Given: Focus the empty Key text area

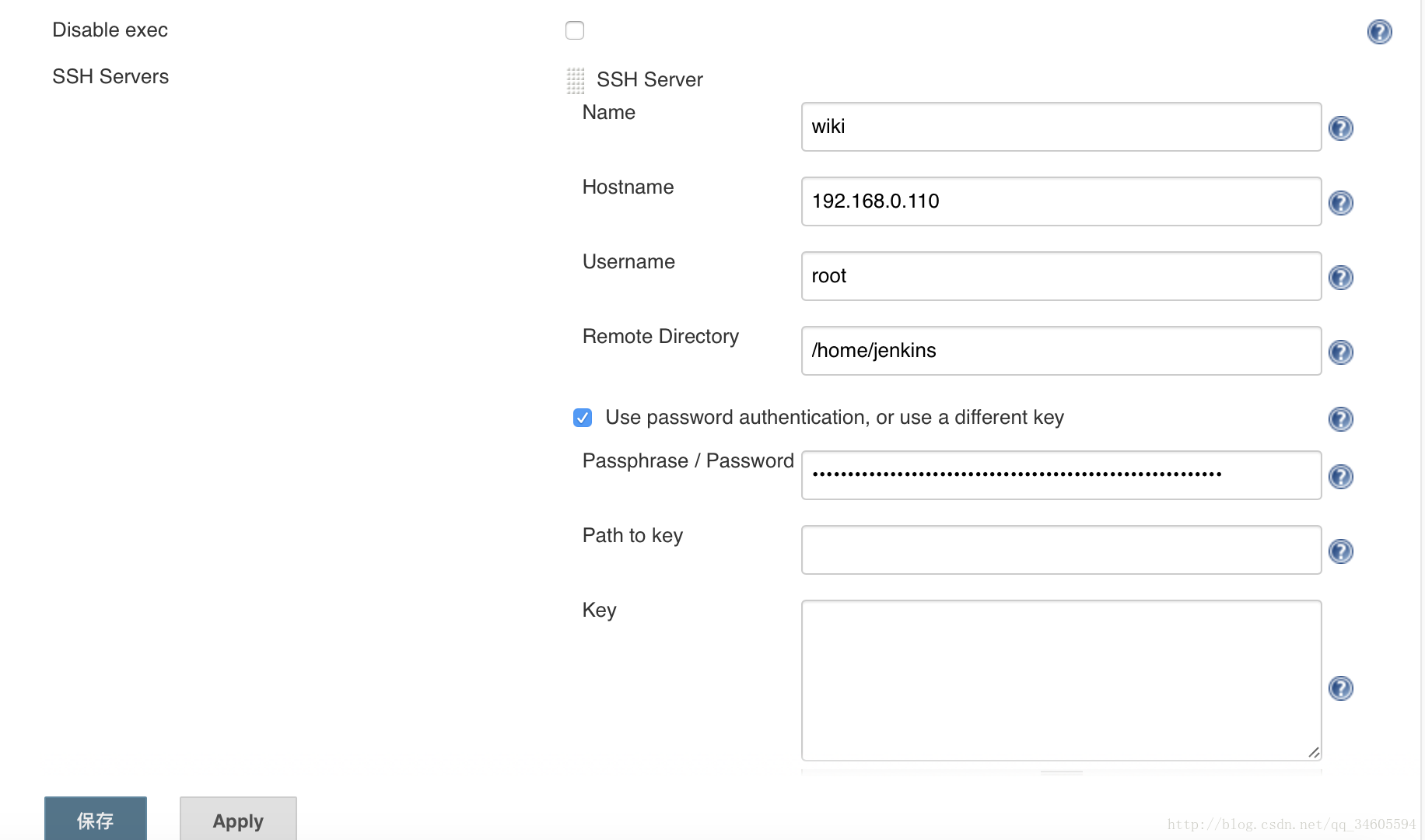Looking at the screenshot, I should [x=1061, y=681].
